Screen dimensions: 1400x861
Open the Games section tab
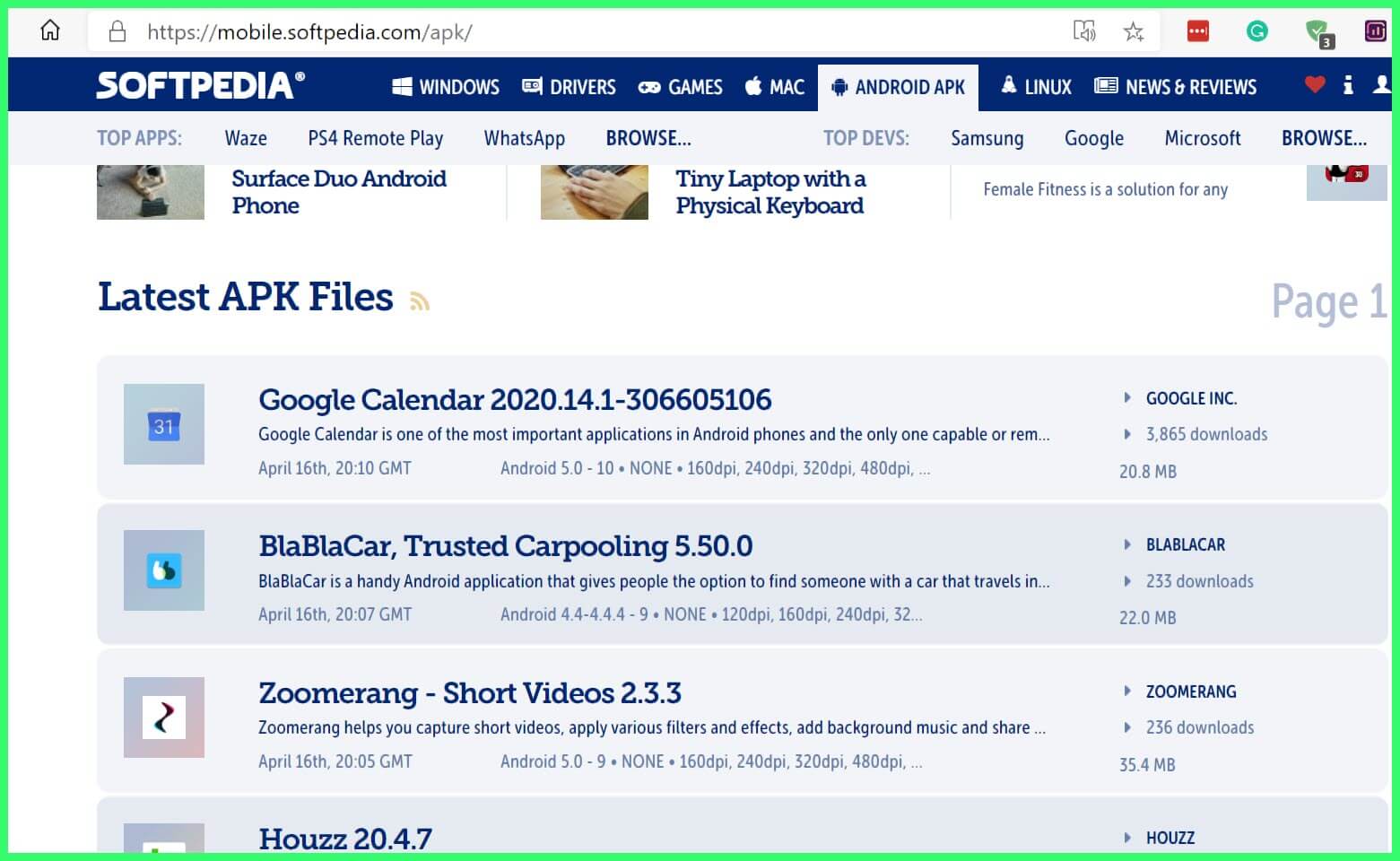click(680, 87)
